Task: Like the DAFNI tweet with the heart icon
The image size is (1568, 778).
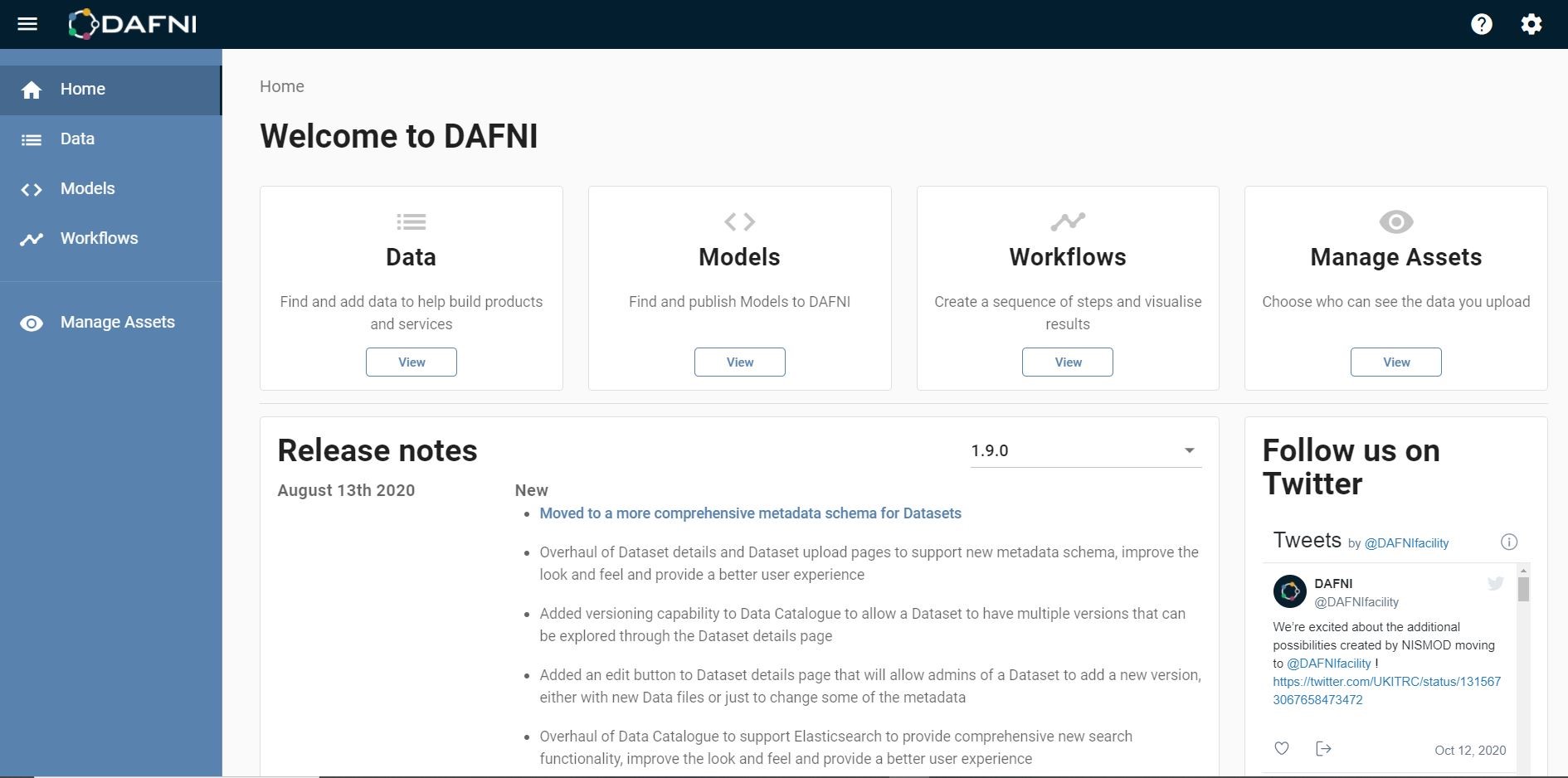Action: click(1282, 748)
